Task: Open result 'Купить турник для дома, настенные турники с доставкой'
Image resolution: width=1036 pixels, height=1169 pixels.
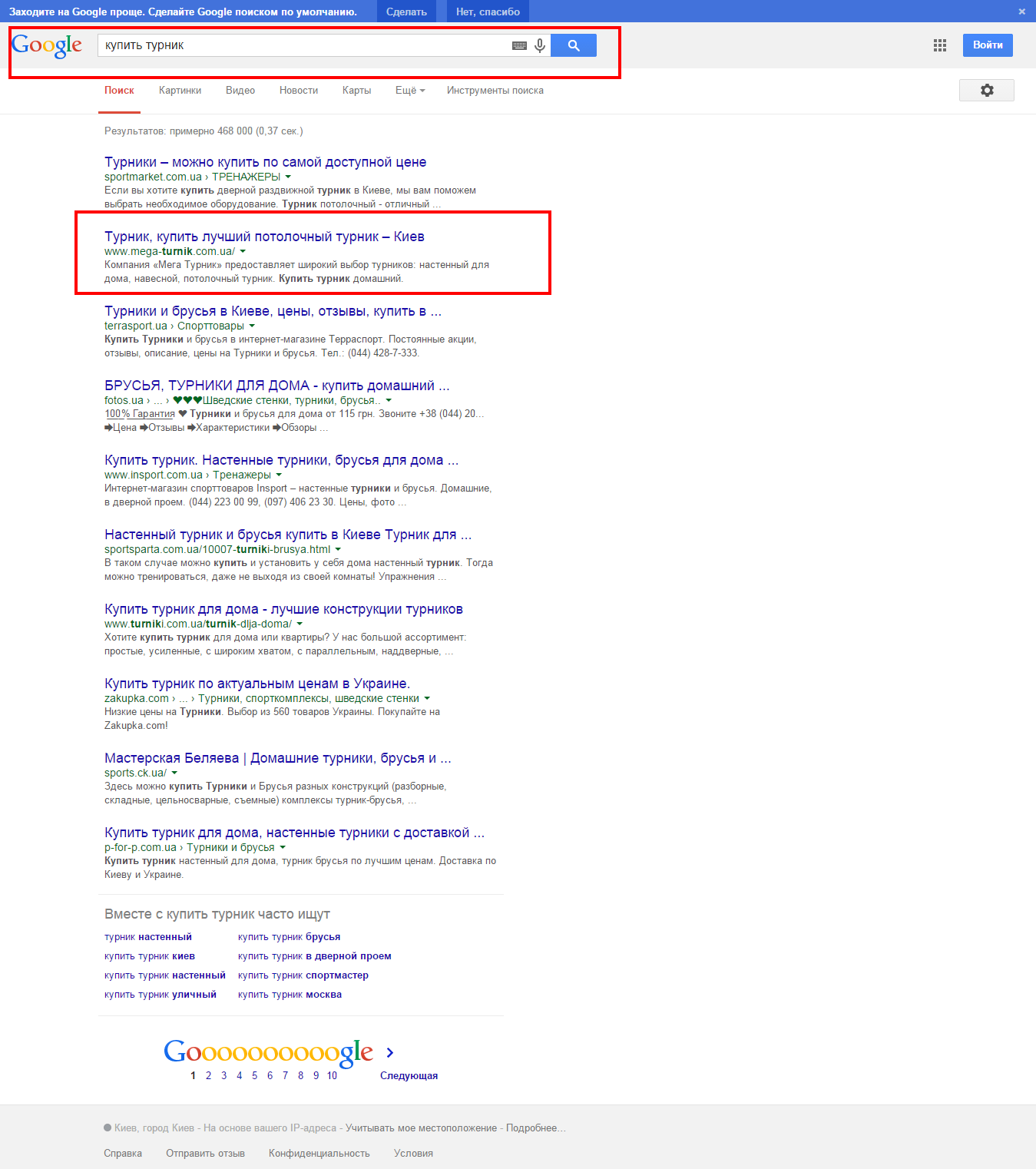Action: click(294, 833)
